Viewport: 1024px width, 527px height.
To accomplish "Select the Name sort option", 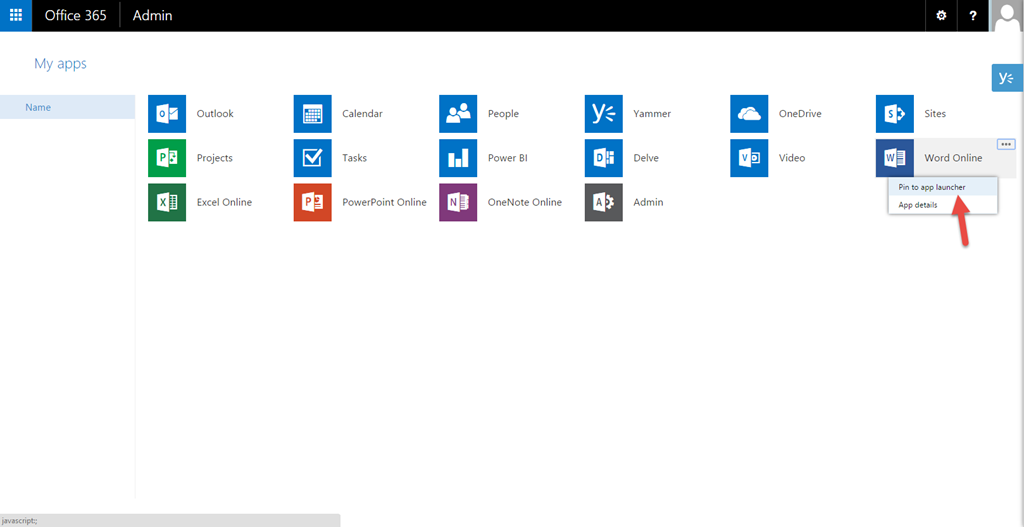I will click(x=67, y=107).
